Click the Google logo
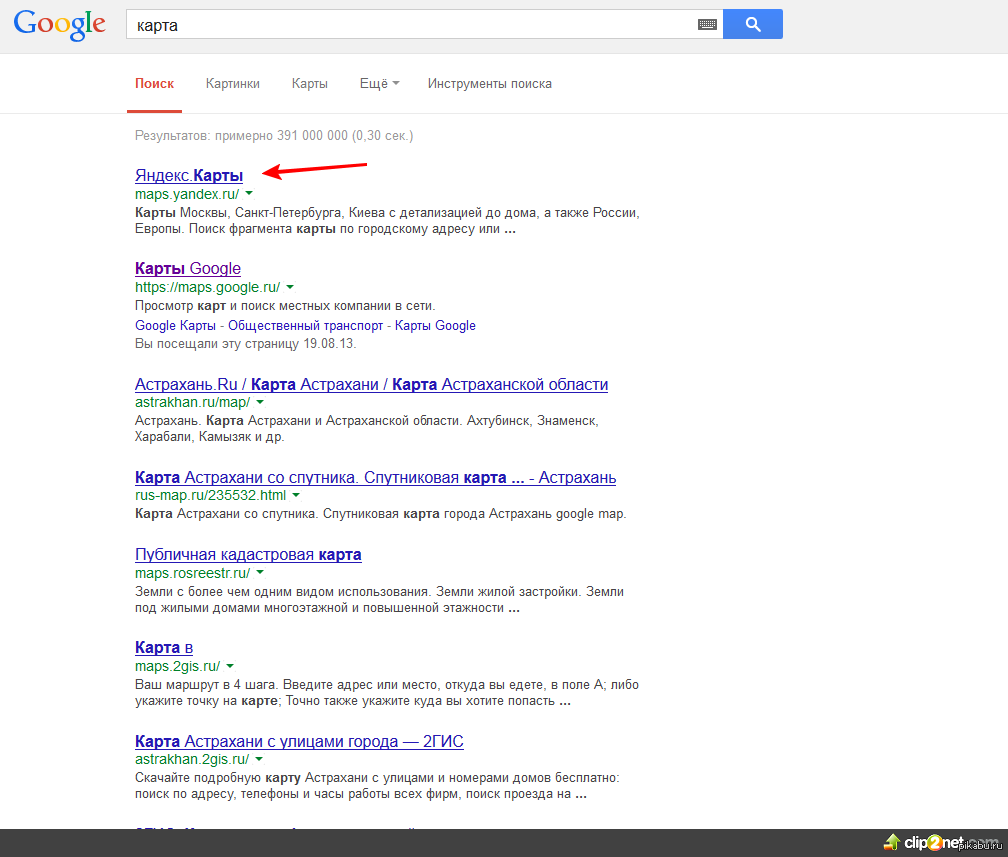 (x=59, y=24)
